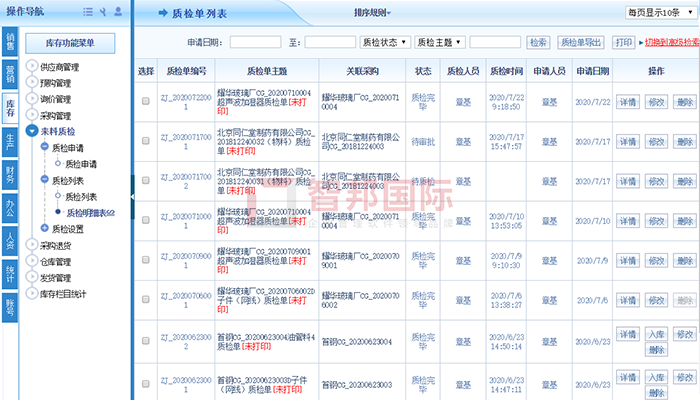Open the 质检明细表 tree item
This screenshot has height=400, width=700.
[x=90, y=213]
